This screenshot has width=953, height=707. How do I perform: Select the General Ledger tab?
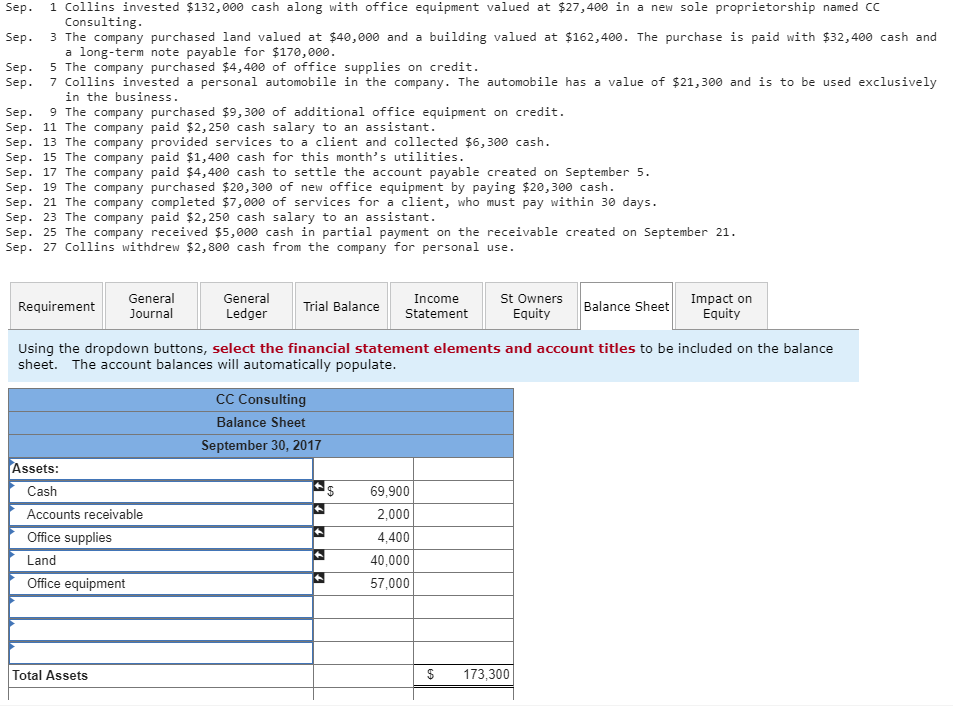[246, 305]
